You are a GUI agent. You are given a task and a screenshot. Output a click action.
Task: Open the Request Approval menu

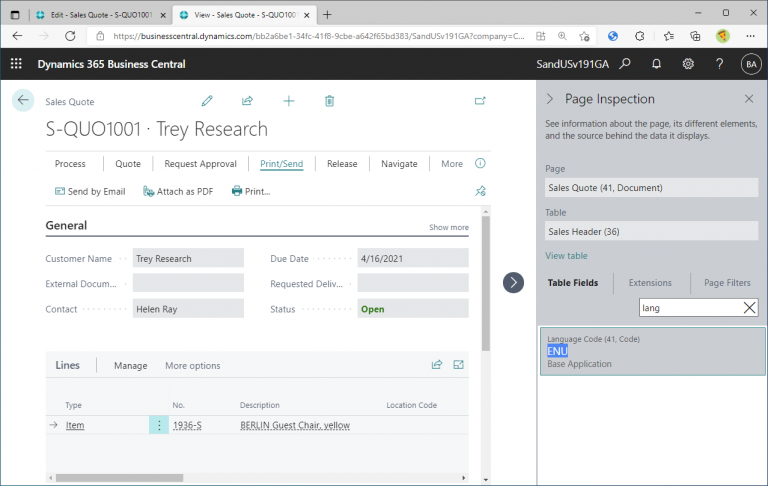click(x=200, y=164)
